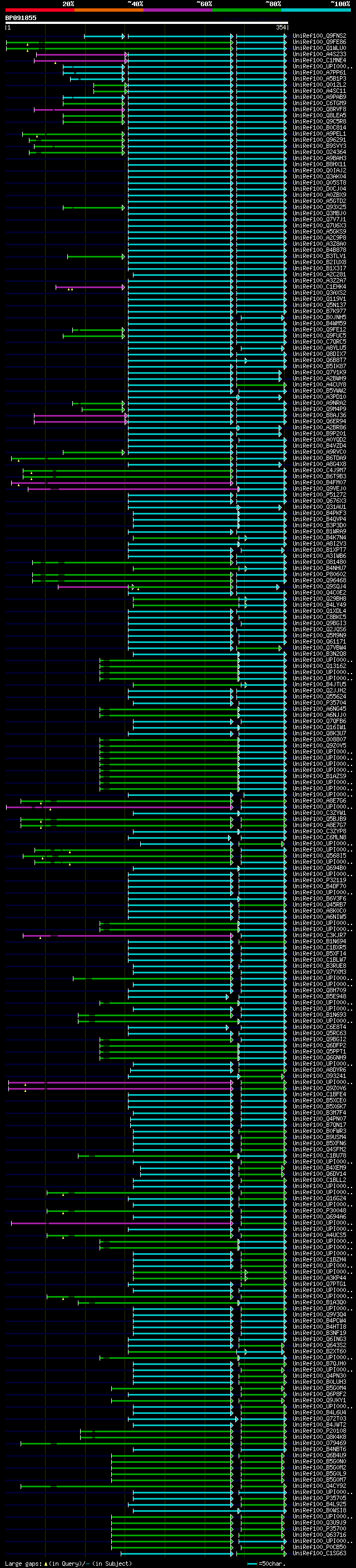Screen dimensions: 356x1568
Task: Open hit UniRef100_A7PP61
Action: click(x=319, y=72)
